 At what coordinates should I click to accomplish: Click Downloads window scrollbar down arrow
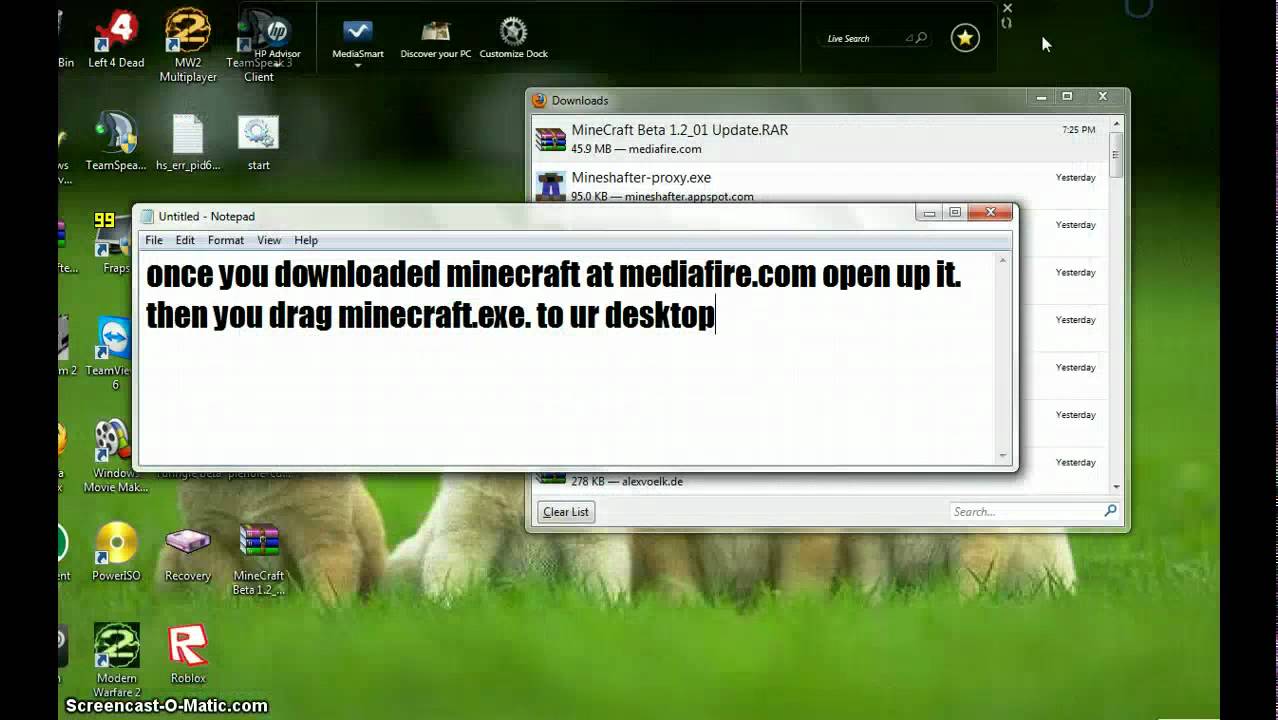coord(1117,486)
